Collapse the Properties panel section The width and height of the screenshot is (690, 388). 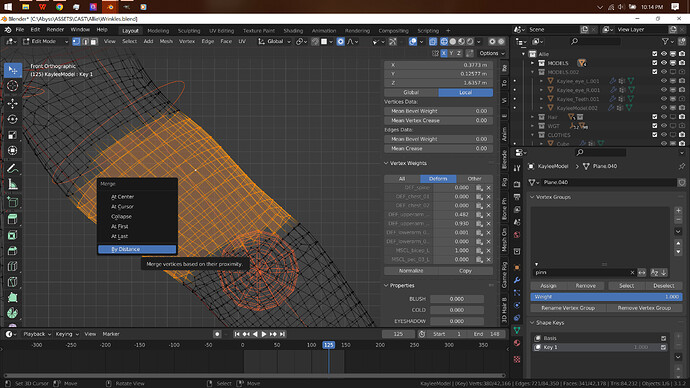tap(386, 286)
